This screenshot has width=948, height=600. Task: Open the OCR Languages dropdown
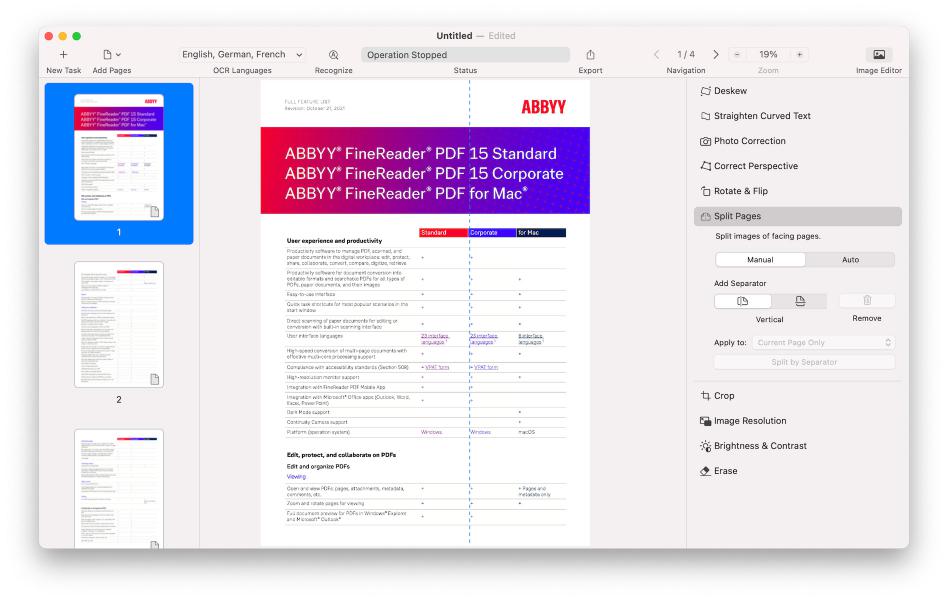click(x=242, y=54)
